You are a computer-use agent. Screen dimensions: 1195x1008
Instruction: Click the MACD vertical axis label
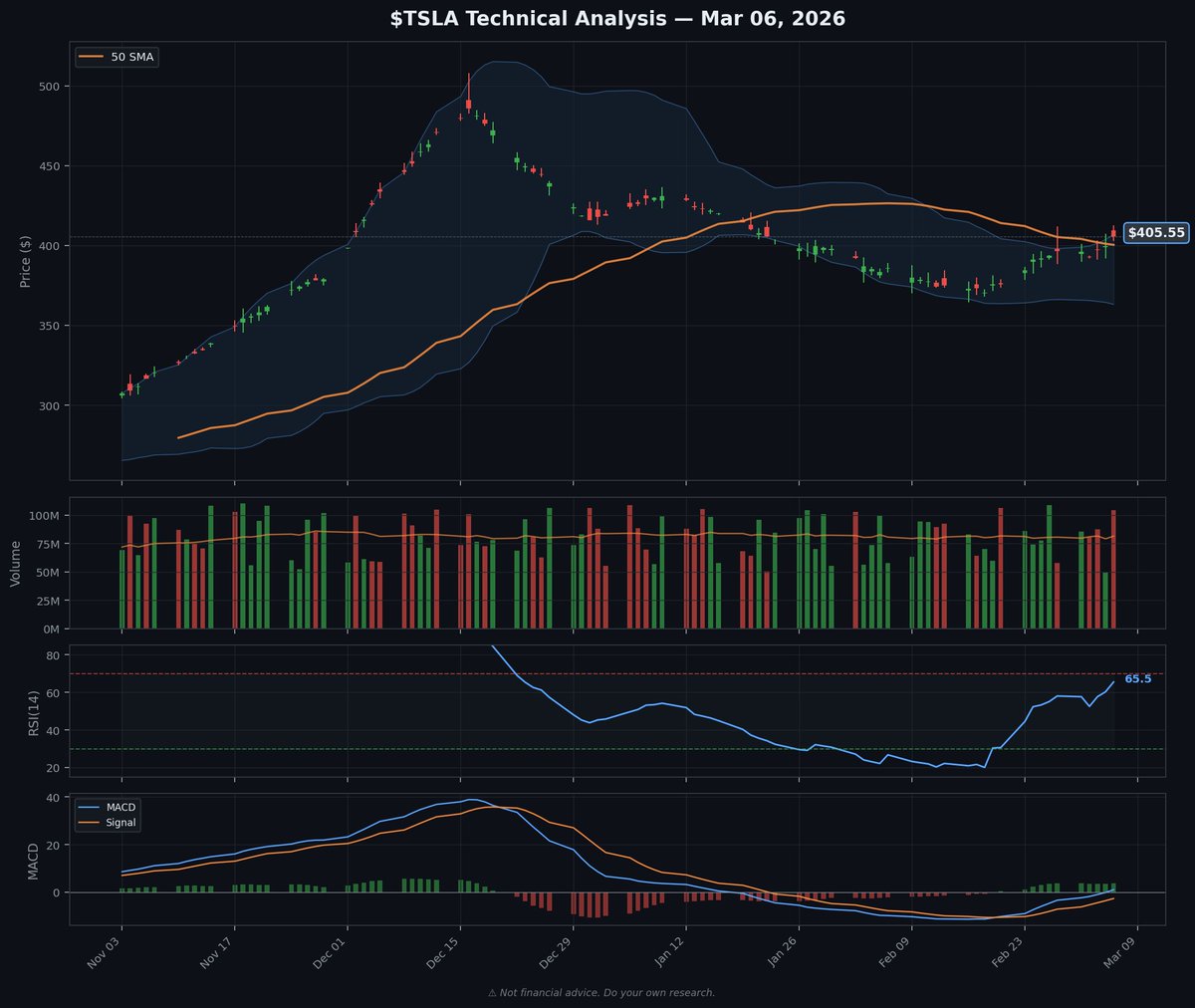pos(33,861)
